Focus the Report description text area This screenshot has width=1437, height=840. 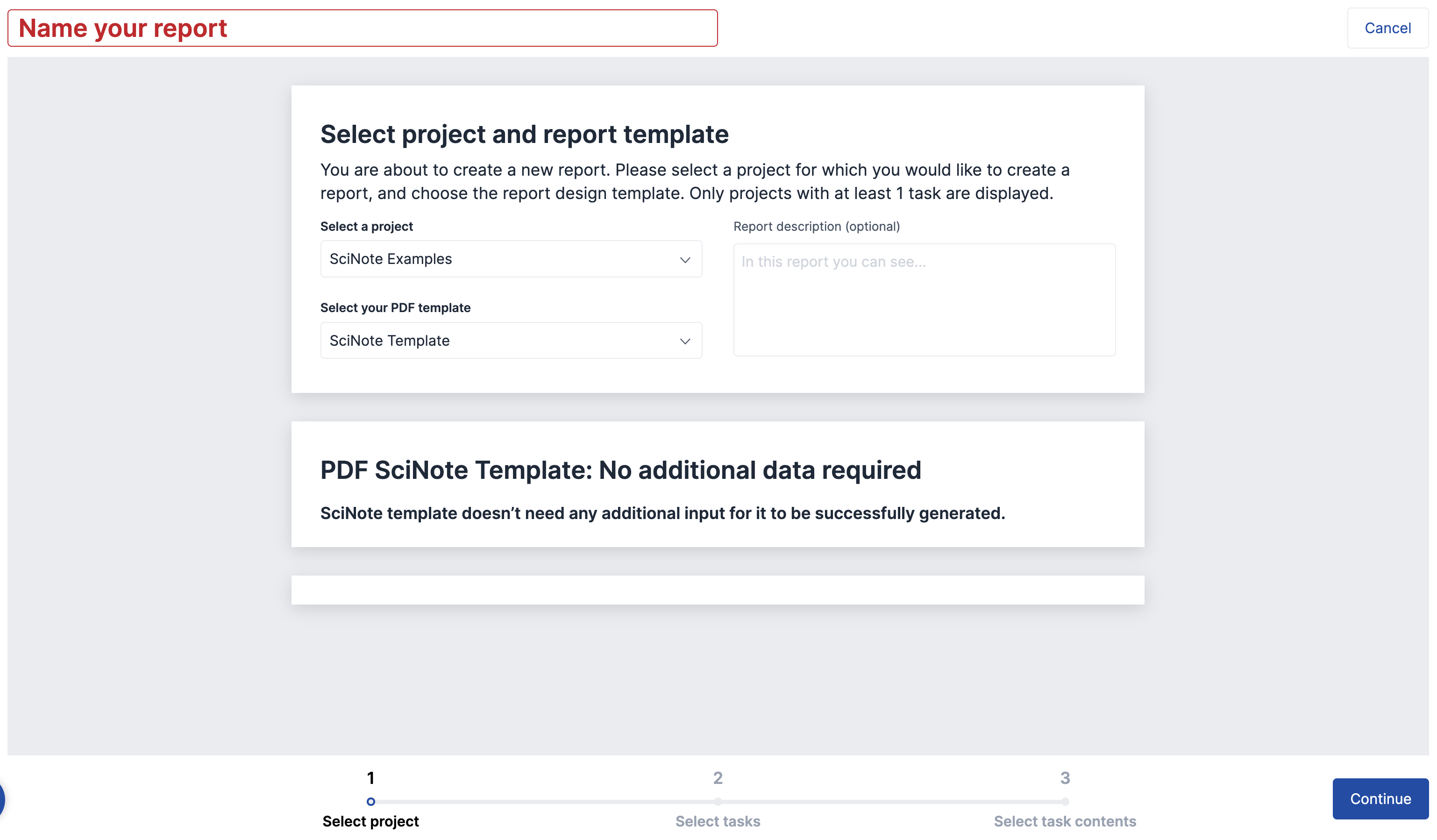(924, 299)
